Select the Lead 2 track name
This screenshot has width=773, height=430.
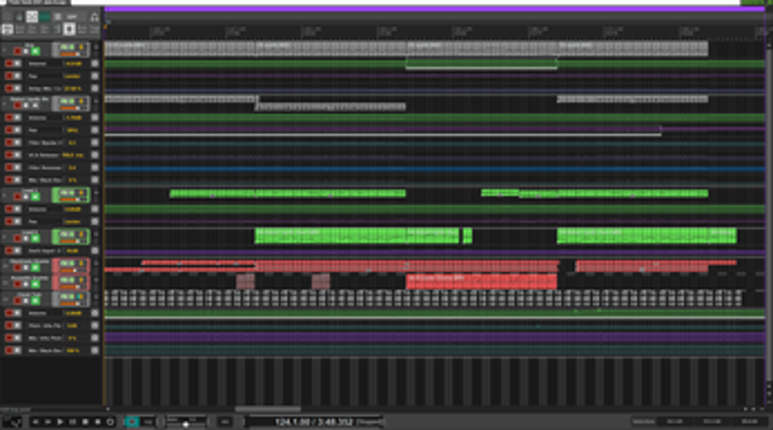tap(30, 232)
